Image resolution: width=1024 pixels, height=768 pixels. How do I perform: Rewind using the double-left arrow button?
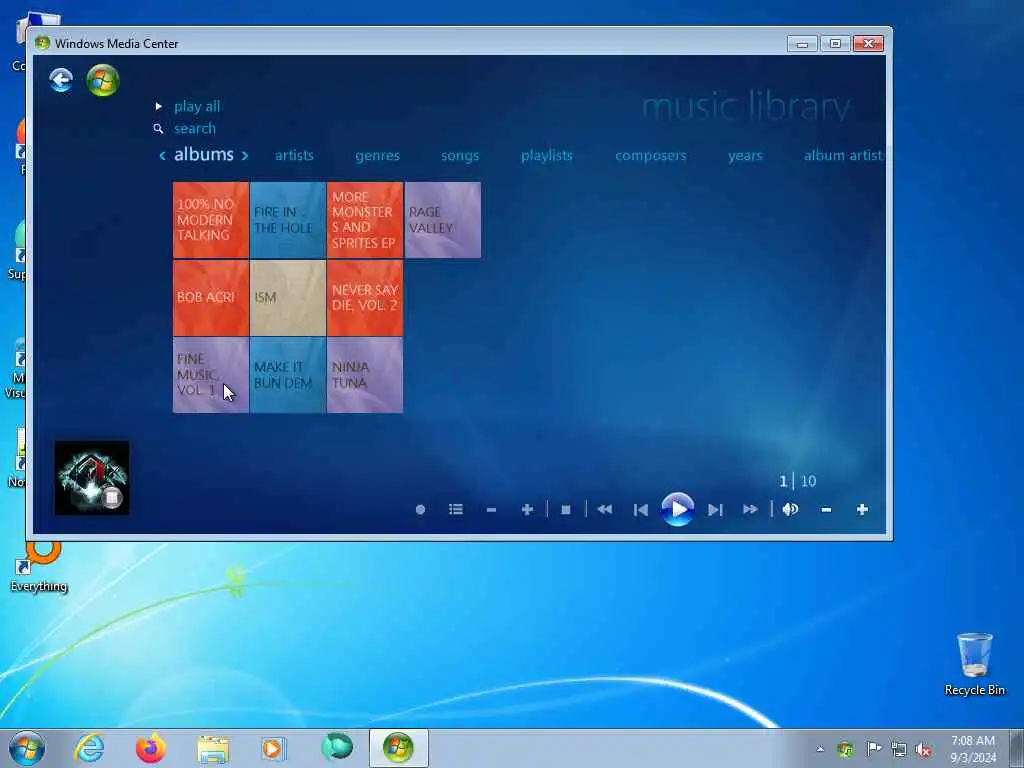tap(605, 509)
